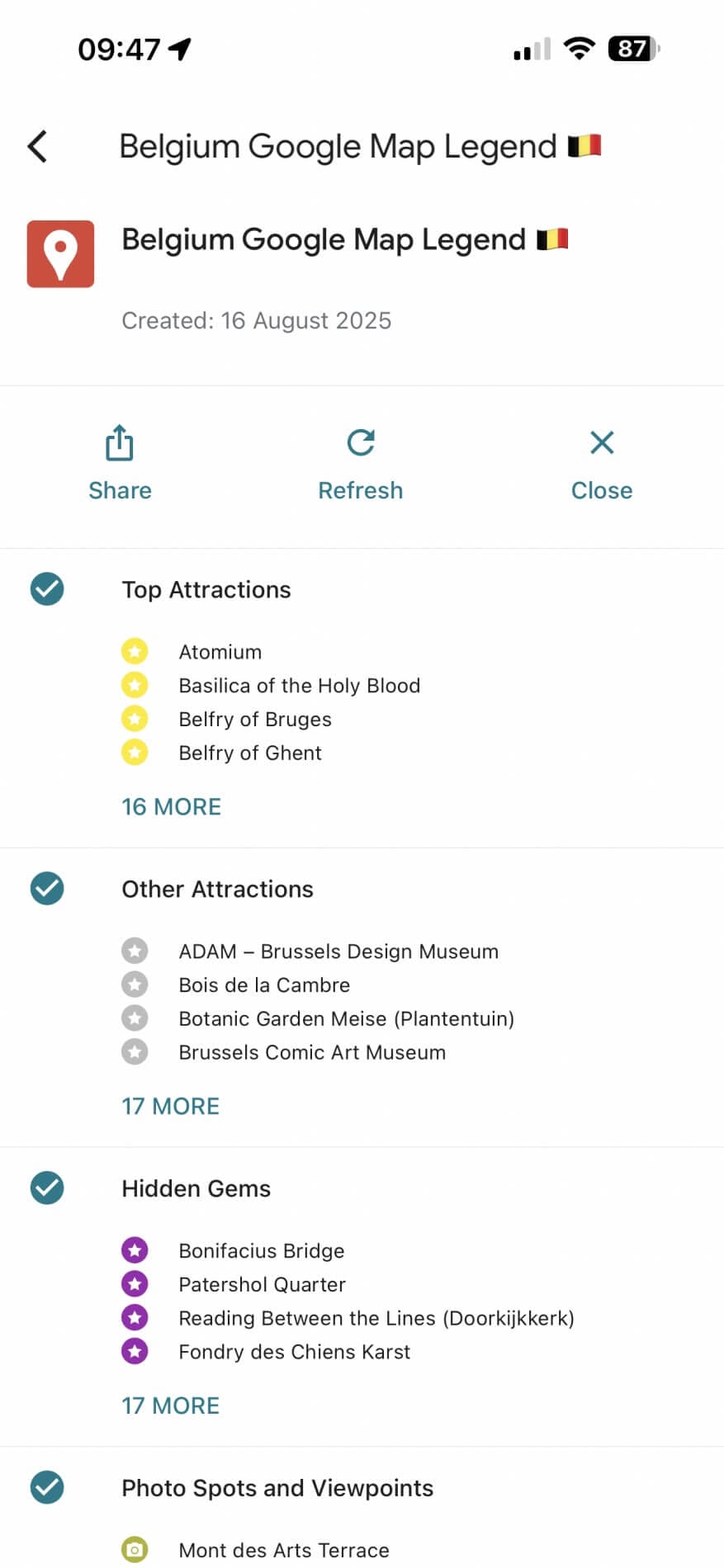Toggle Other Attractions layer checkbox

coord(47,889)
